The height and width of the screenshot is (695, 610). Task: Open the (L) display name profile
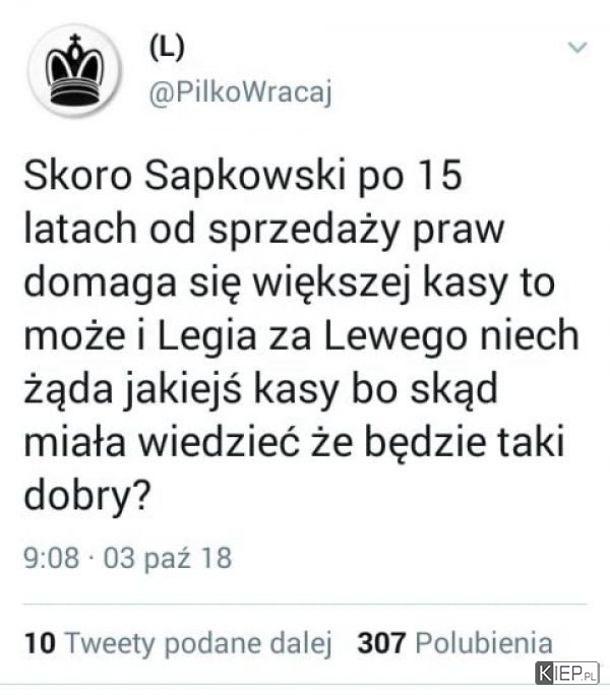click(x=167, y=47)
